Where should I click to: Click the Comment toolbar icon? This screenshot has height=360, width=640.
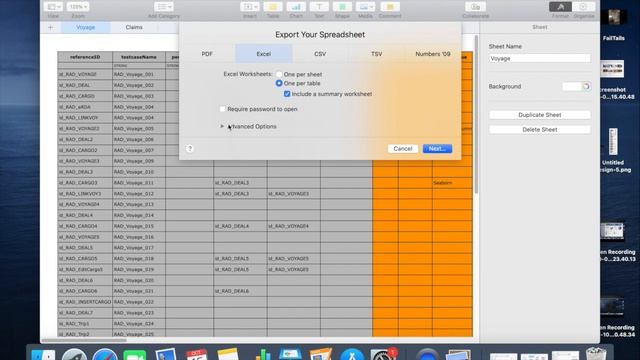(390, 7)
